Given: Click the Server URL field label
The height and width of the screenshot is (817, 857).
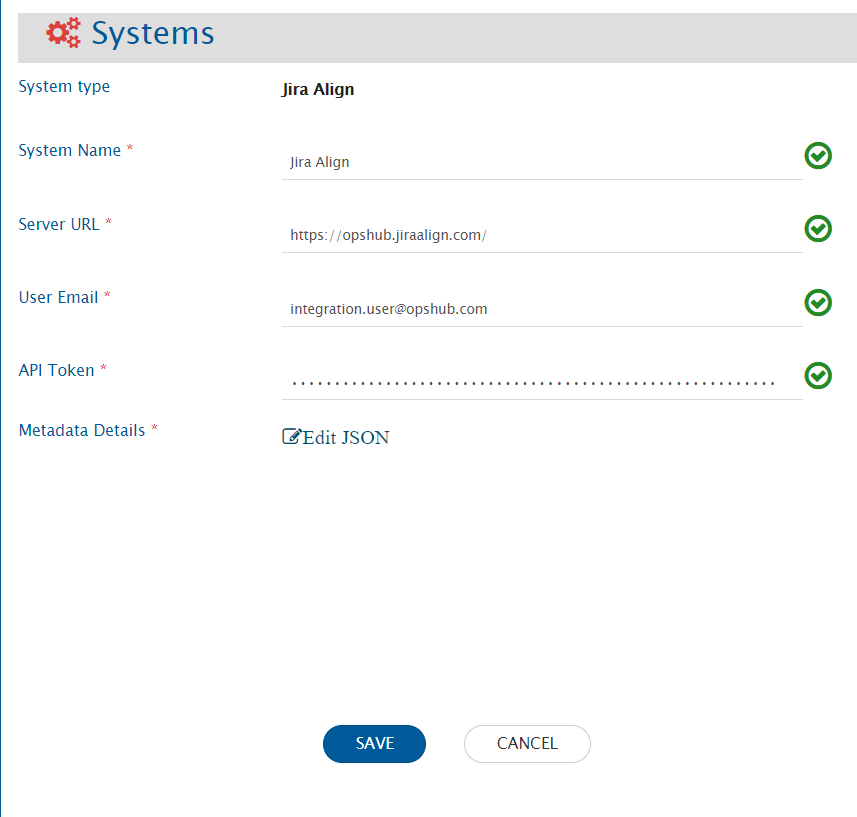Looking at the screenshot, I should coord(59,224).
